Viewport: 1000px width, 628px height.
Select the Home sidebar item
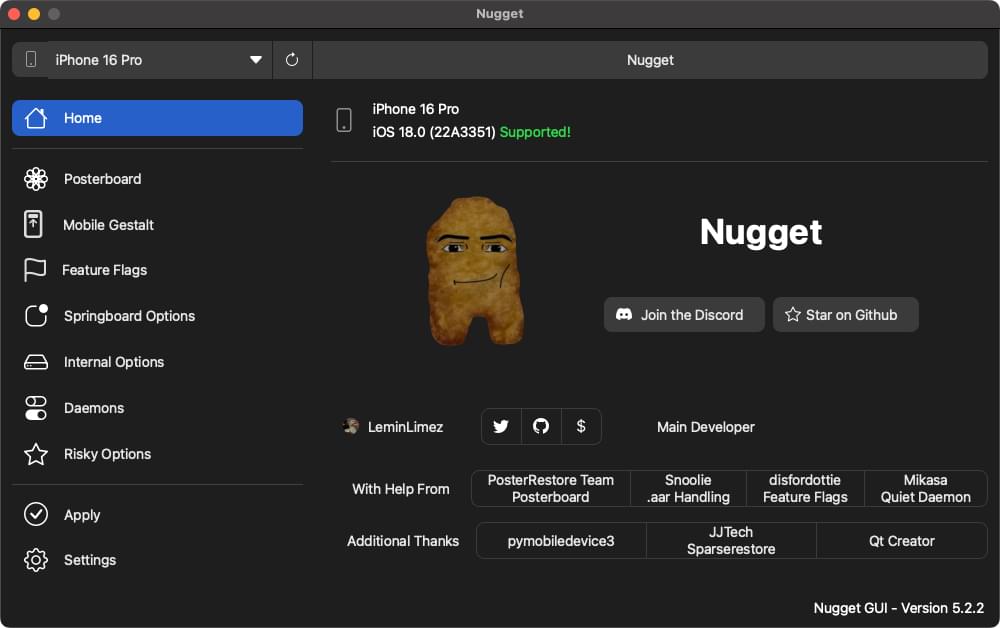pos(158,118)
